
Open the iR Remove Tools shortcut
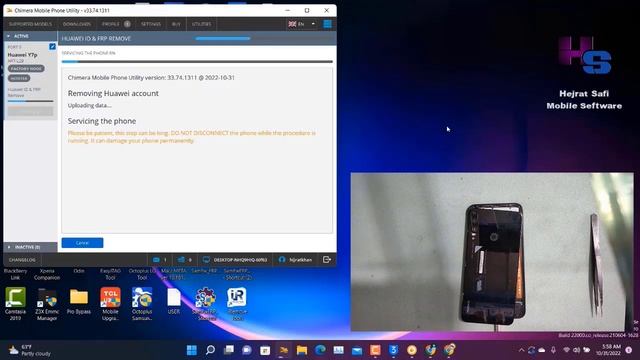pos(237,303)
